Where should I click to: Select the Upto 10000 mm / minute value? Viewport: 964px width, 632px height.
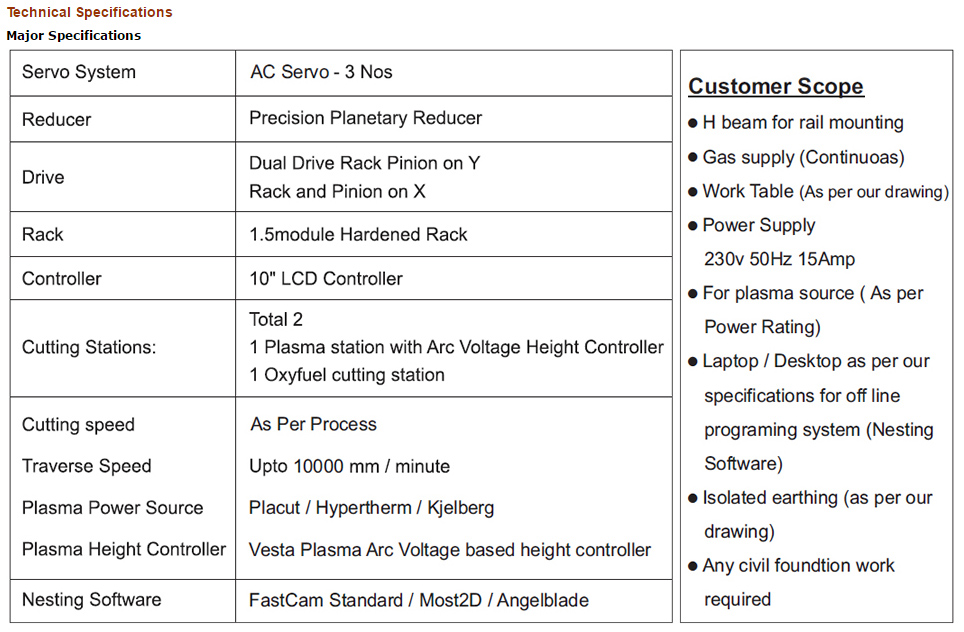point(349,466)
